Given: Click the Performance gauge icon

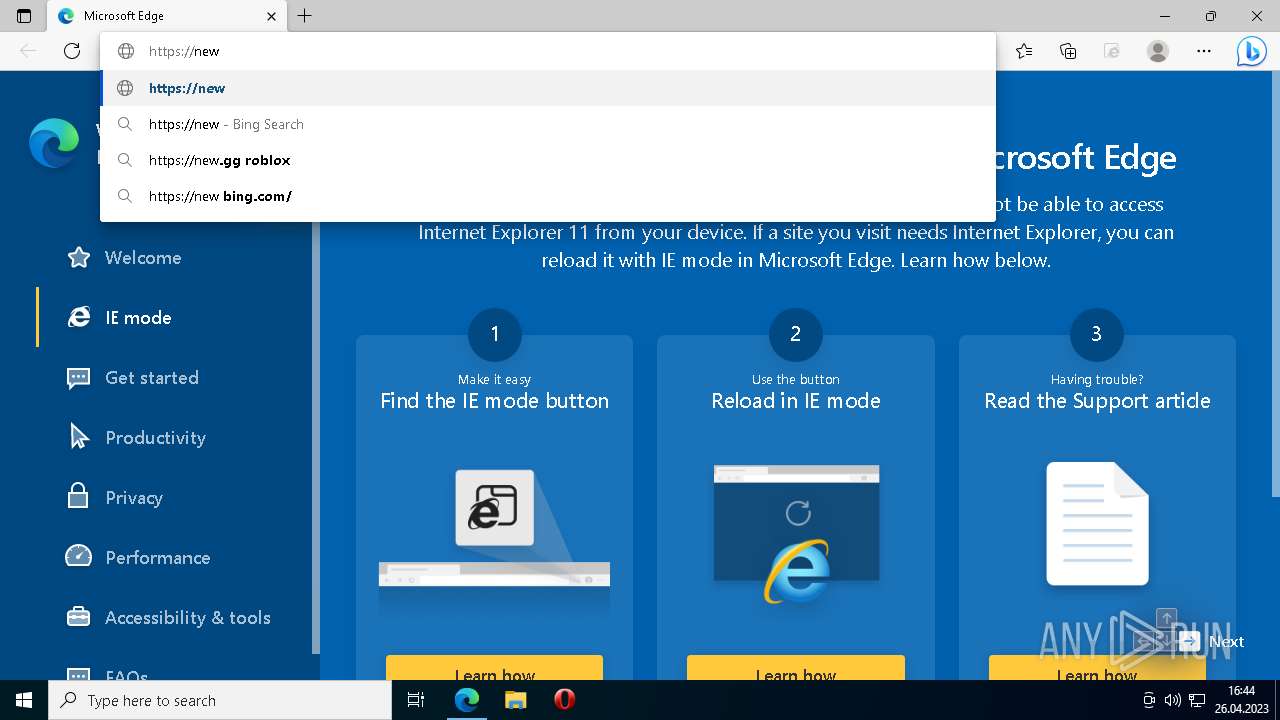Looking at the screenshot, I should (x=79, y=556).
